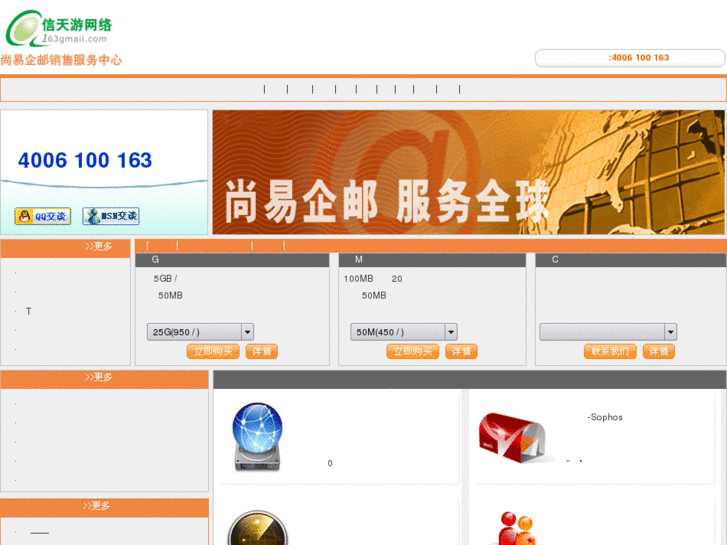Click the M plan header bar

click(432, 260)
